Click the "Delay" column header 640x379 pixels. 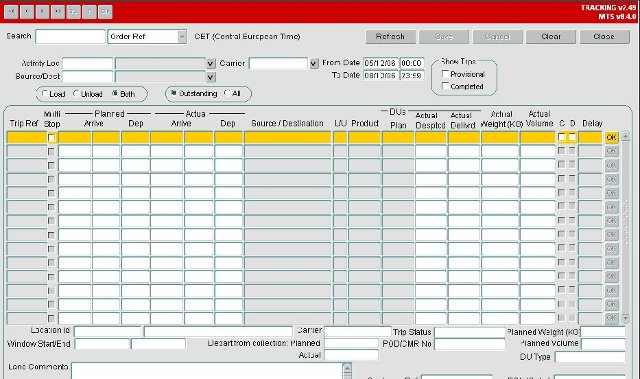coord(592,123)
